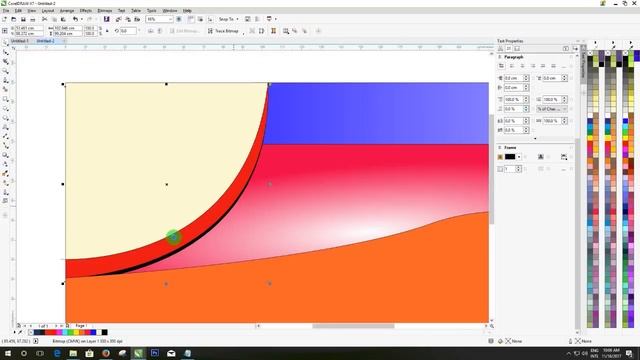The width and height of the screenshot is (640, 360).
Task: Open the Snap To dropdown
Action: pyautogui.click(x=237, y=19)
